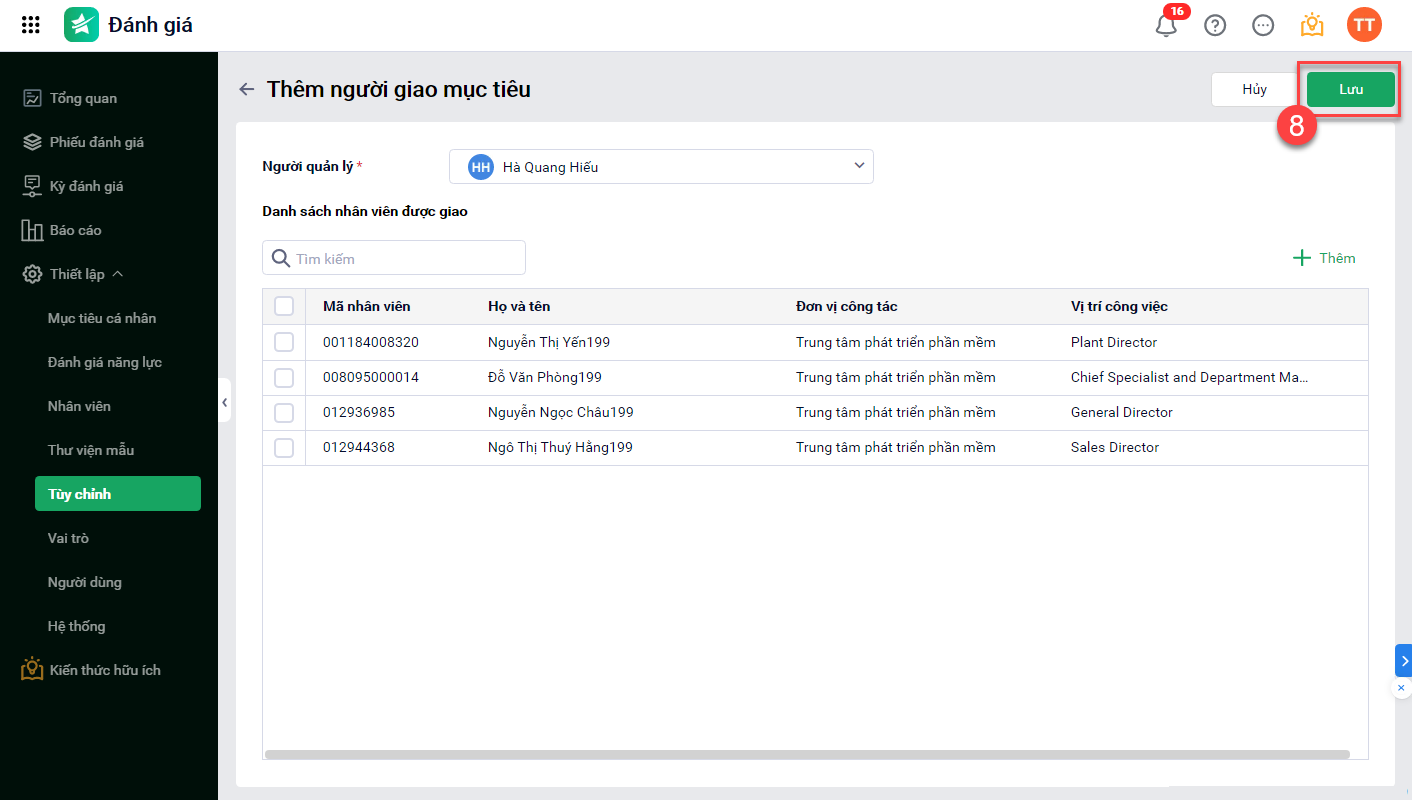1412x800 pixels.
Task: Open the Người quản lý dropdown
Action: [x=661, y=167]
